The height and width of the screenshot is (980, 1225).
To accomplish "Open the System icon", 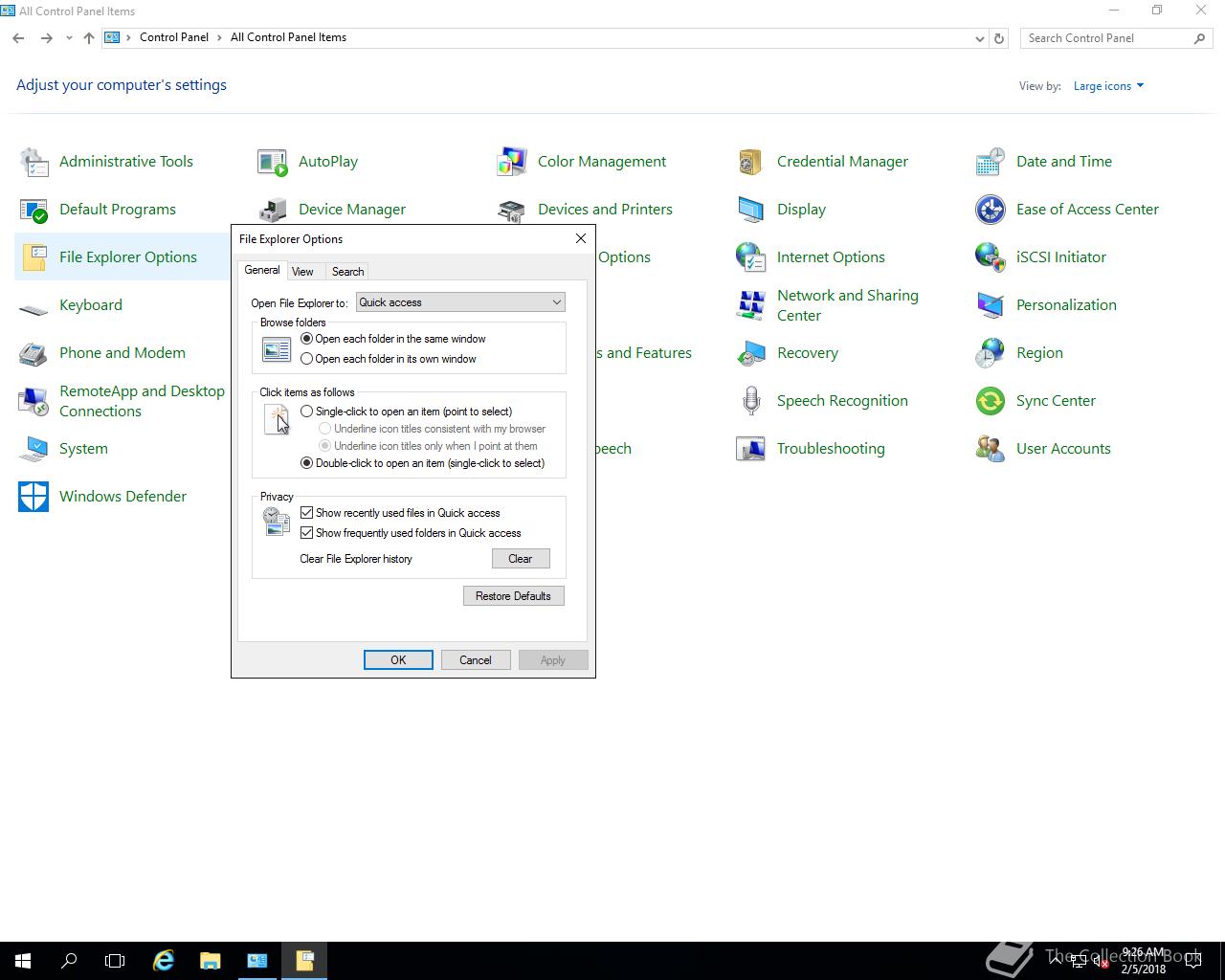I will pos(33,449).
